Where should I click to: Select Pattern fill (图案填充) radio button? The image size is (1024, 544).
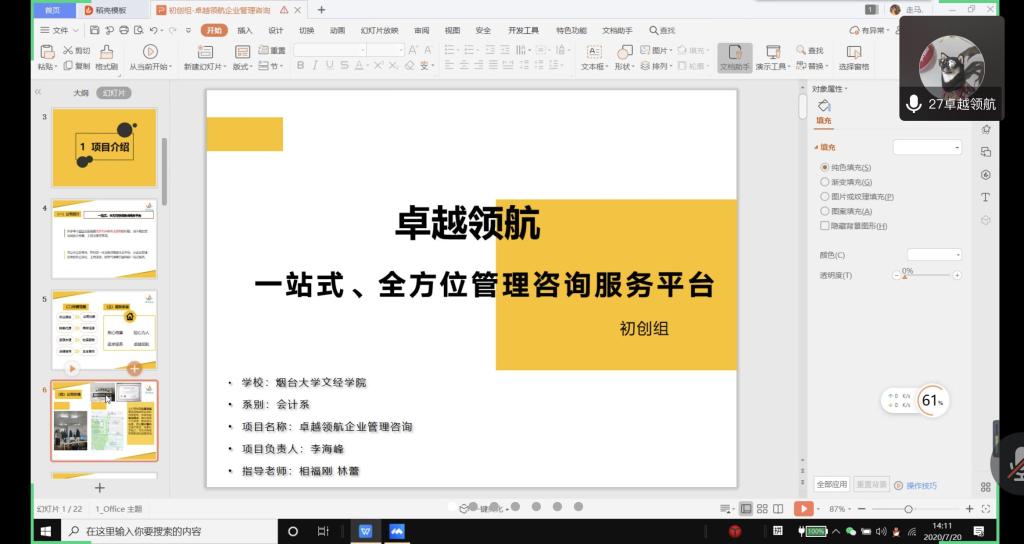click(x=825, y=211)
